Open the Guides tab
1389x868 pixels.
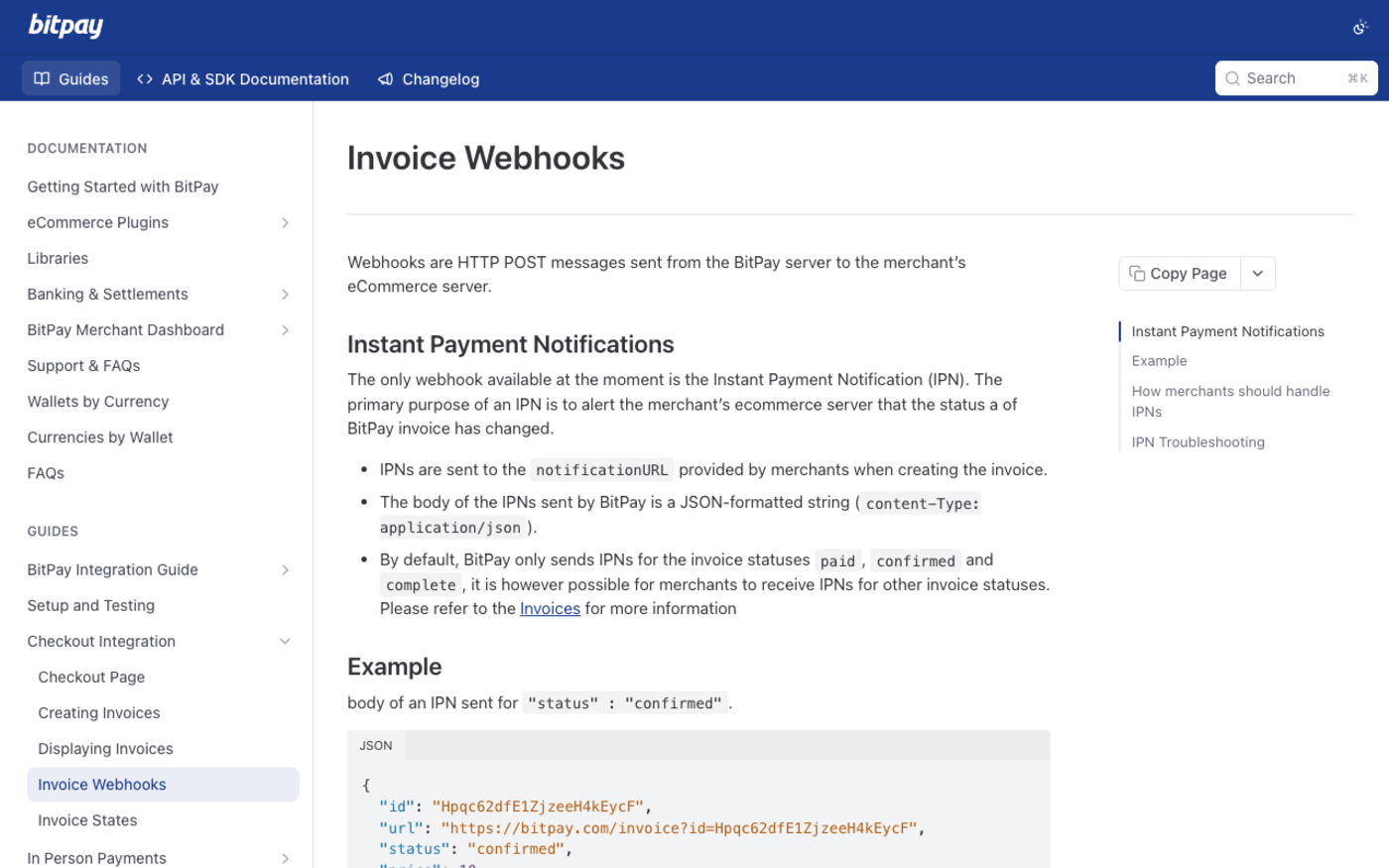(71, 78)
